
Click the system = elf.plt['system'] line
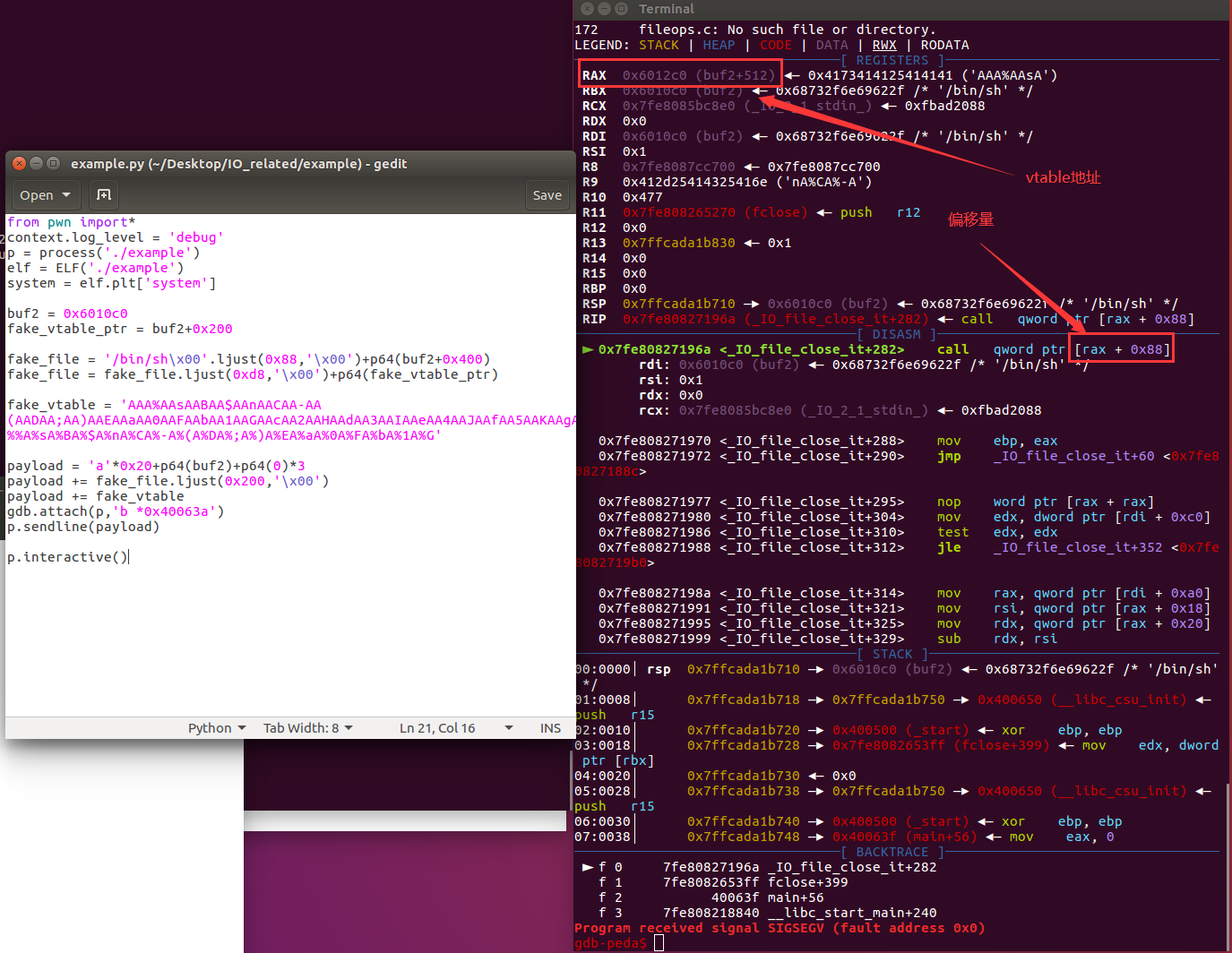[x=112, y=283]
